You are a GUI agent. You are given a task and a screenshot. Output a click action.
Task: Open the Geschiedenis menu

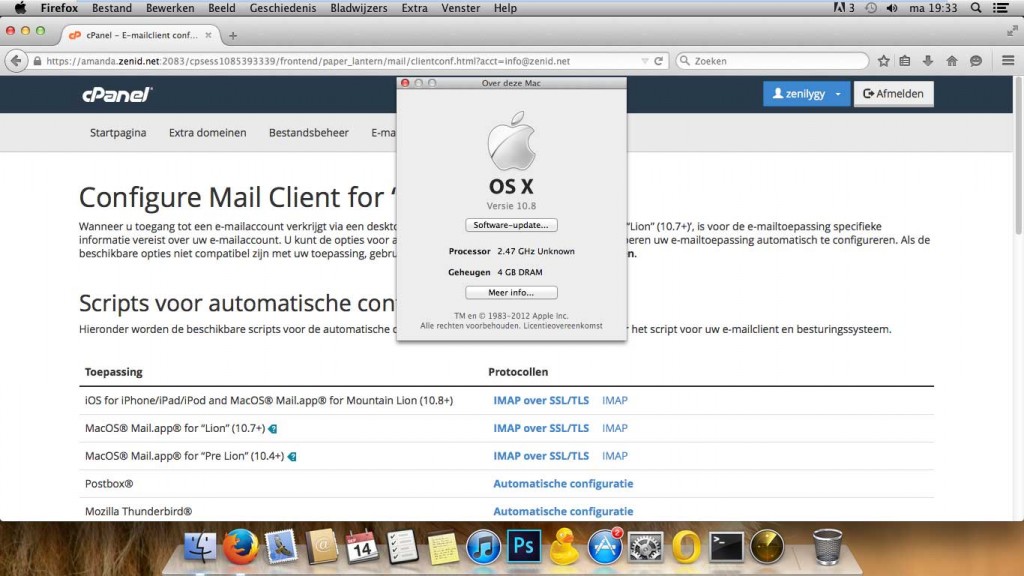click(x=283, y=8)
